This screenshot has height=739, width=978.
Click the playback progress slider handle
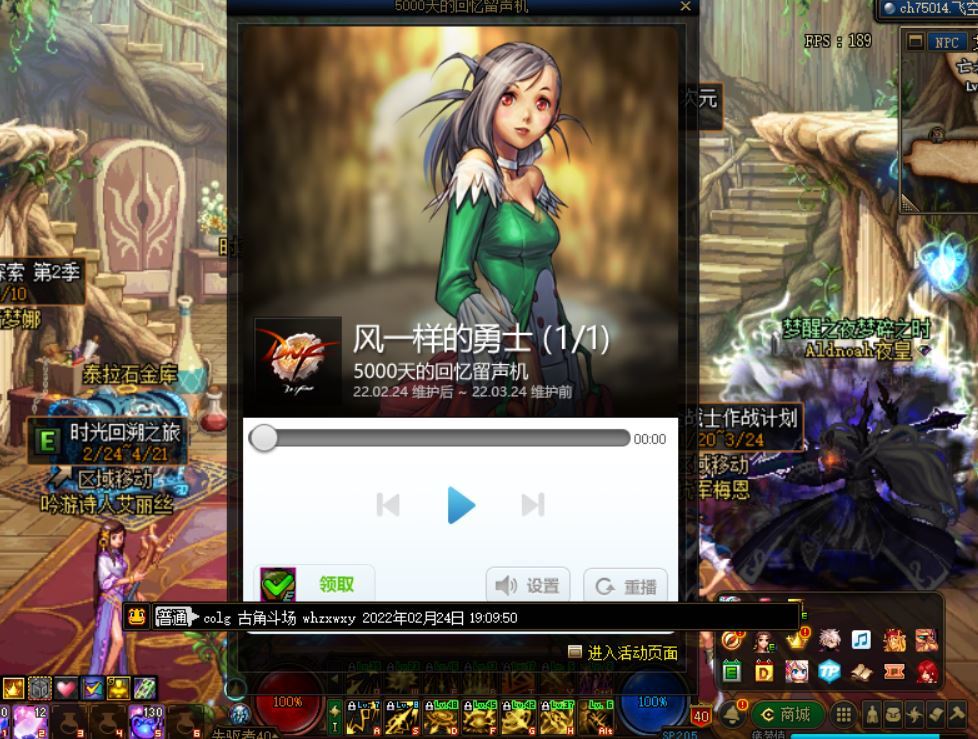pyautogui.click(x=263, y=438)
